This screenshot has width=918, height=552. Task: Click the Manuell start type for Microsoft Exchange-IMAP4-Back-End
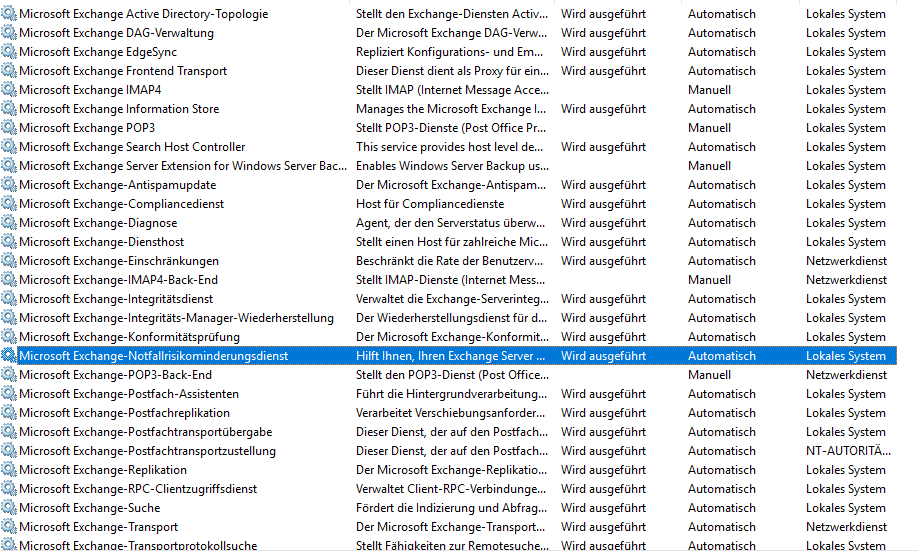point(709,280)
